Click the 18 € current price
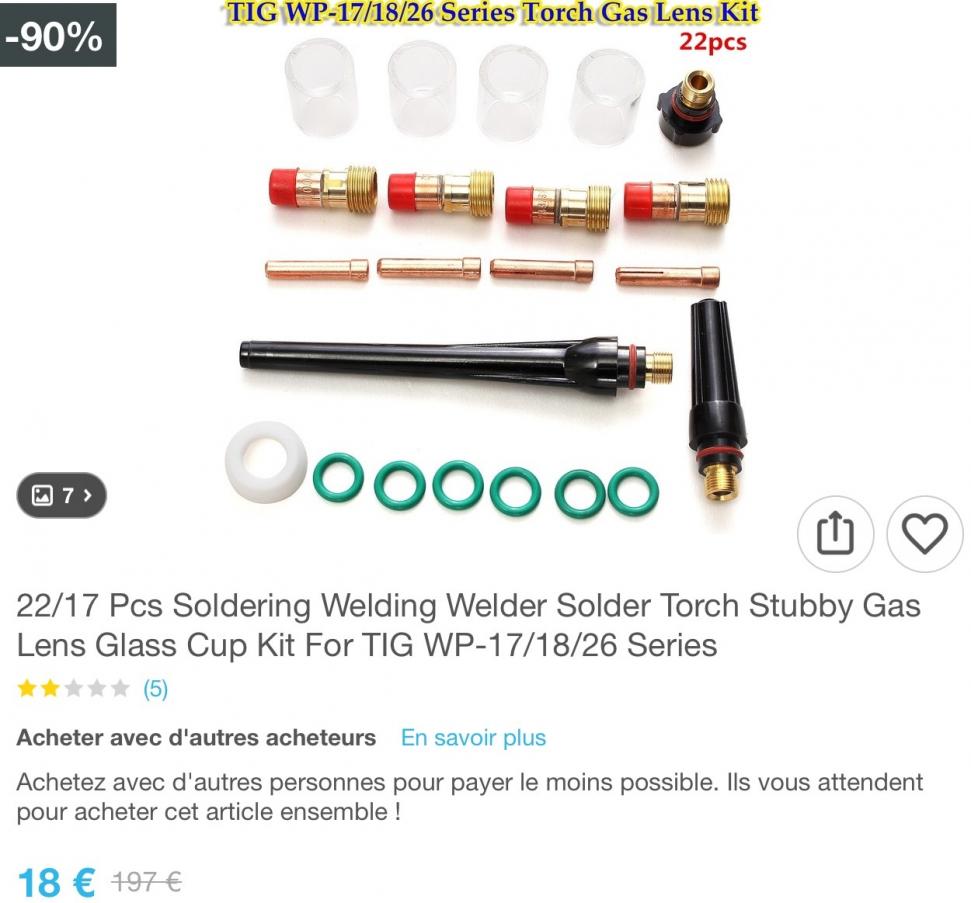This screenshot has width=971, height=903. (56, 882)
